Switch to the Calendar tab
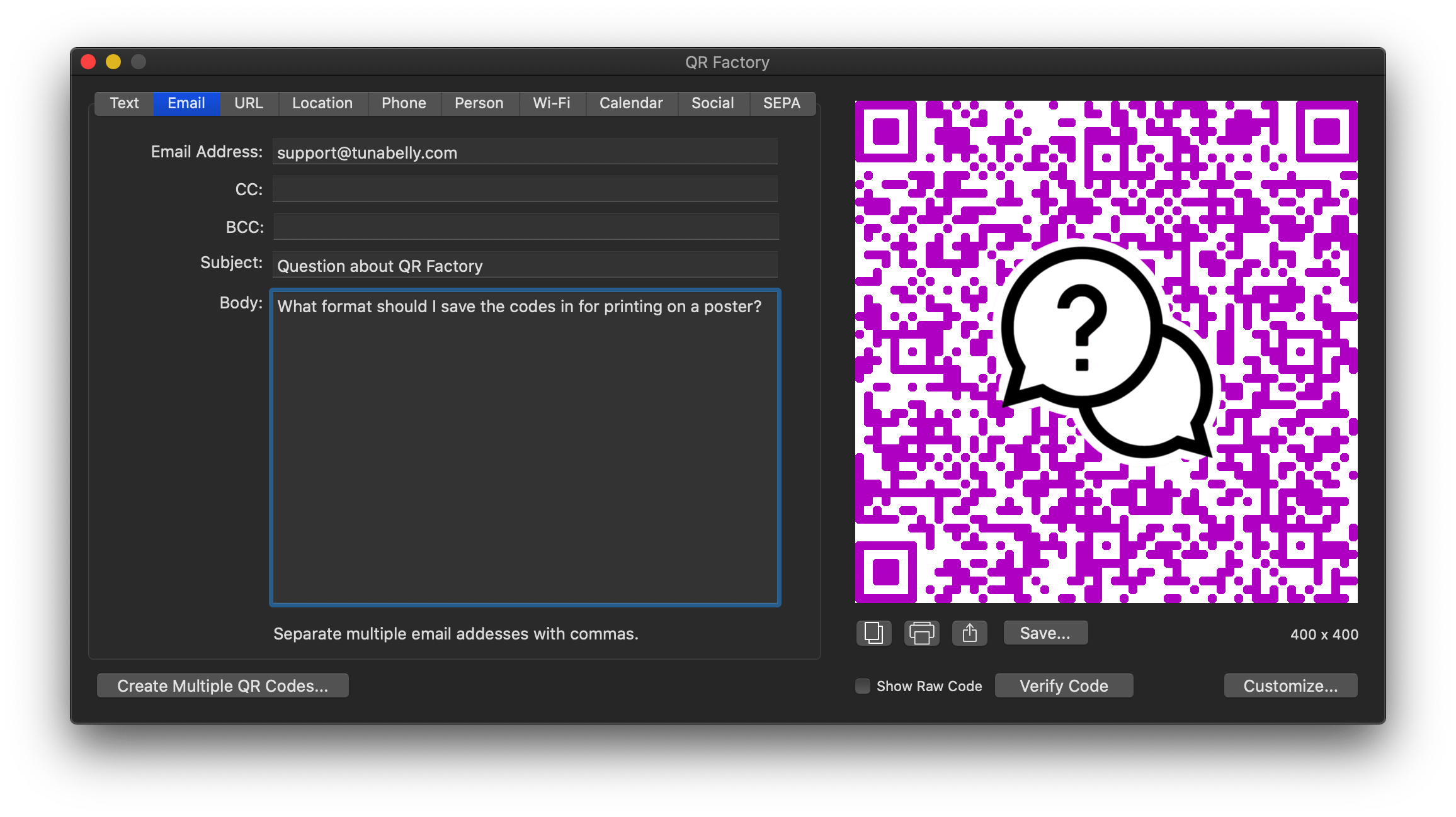The image size is (1456, 817). (631, 103)
